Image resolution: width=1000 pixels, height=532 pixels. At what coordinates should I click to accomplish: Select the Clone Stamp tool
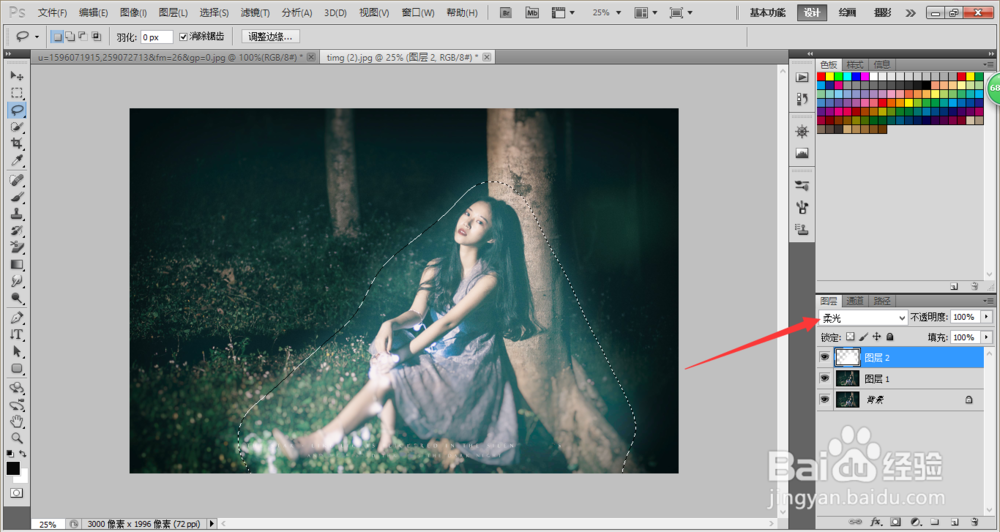coord(17,214)
